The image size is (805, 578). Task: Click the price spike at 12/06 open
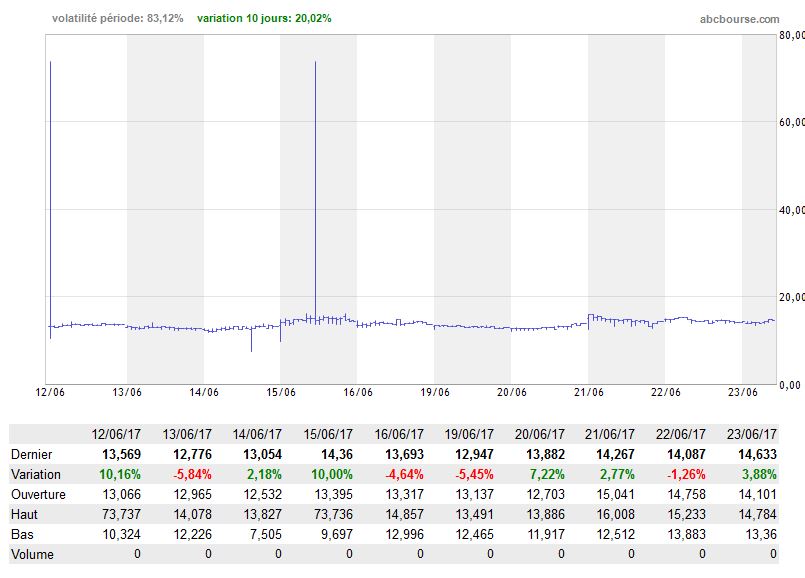coord(50,200)
